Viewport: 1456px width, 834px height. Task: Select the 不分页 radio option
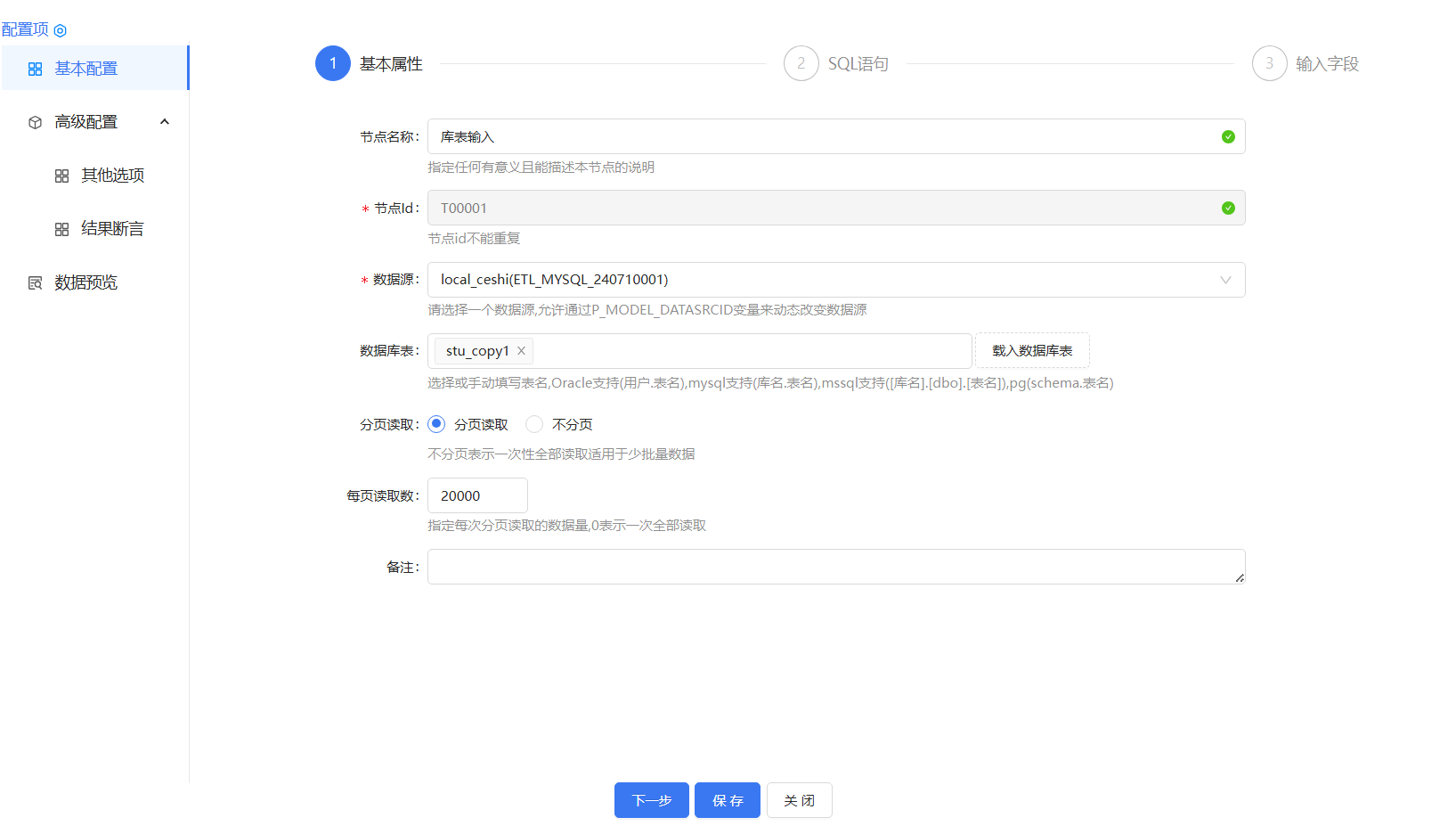click(x=534, y=424)
